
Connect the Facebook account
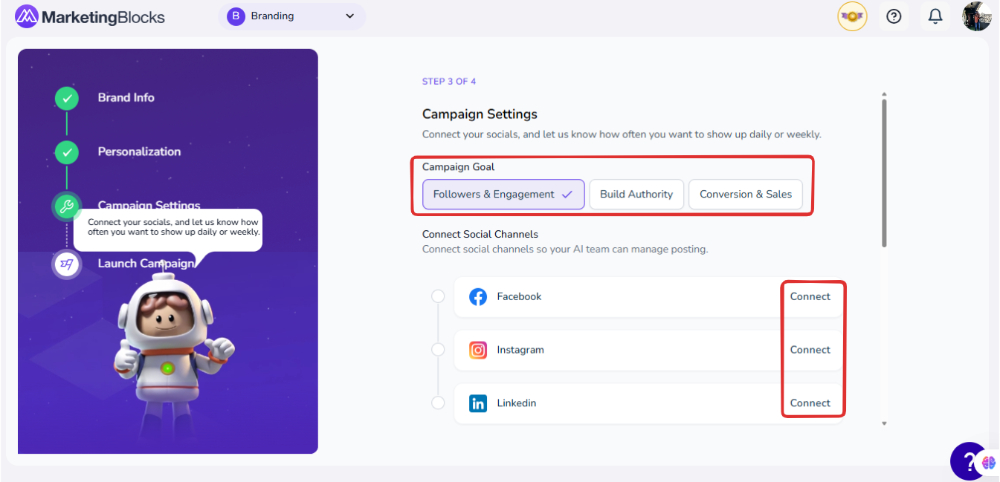coord(810,297)
